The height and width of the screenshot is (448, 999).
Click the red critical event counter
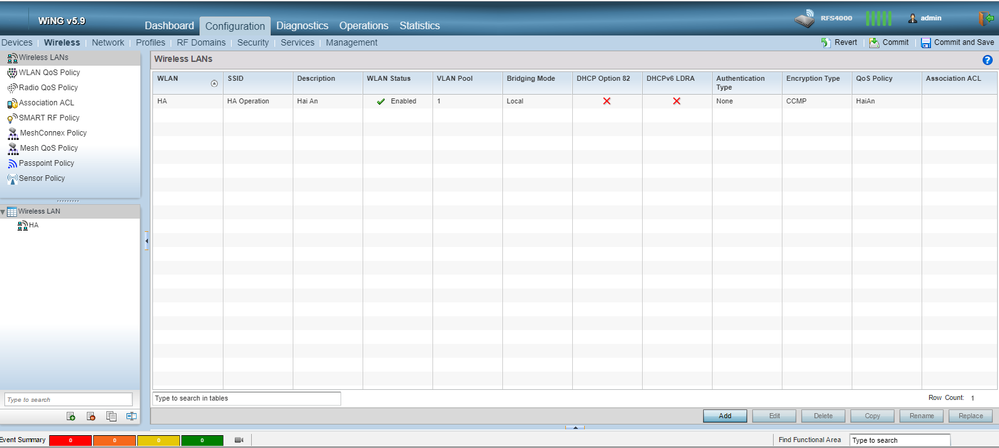tap(70, 440)
